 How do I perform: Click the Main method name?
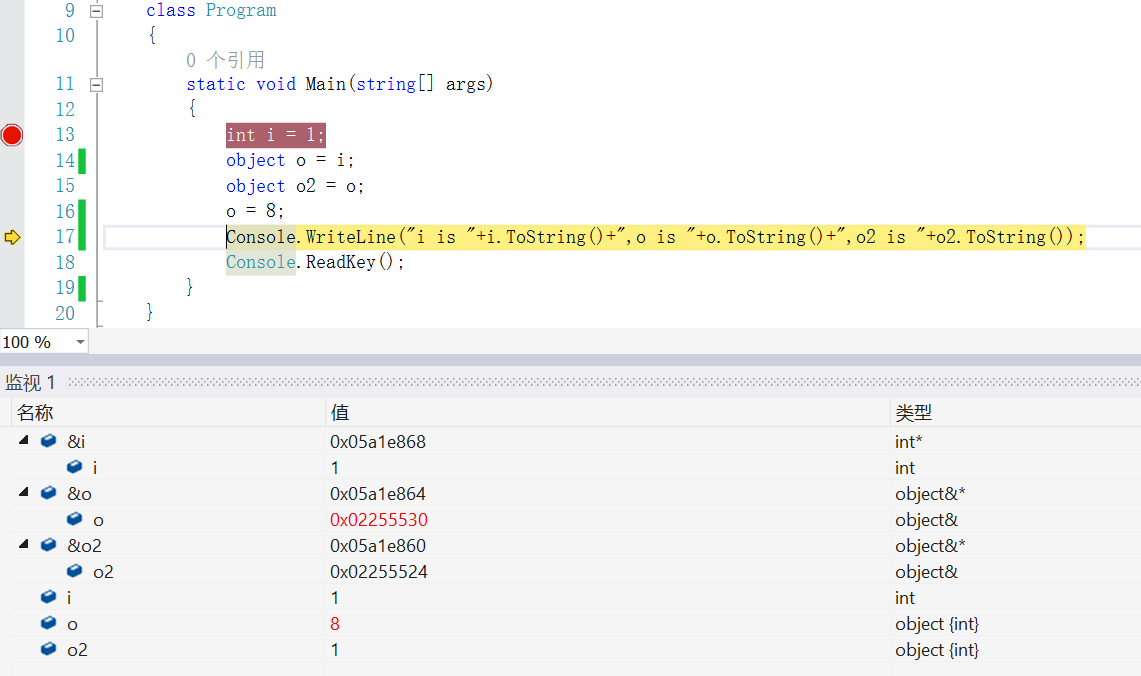click(325, 84)
